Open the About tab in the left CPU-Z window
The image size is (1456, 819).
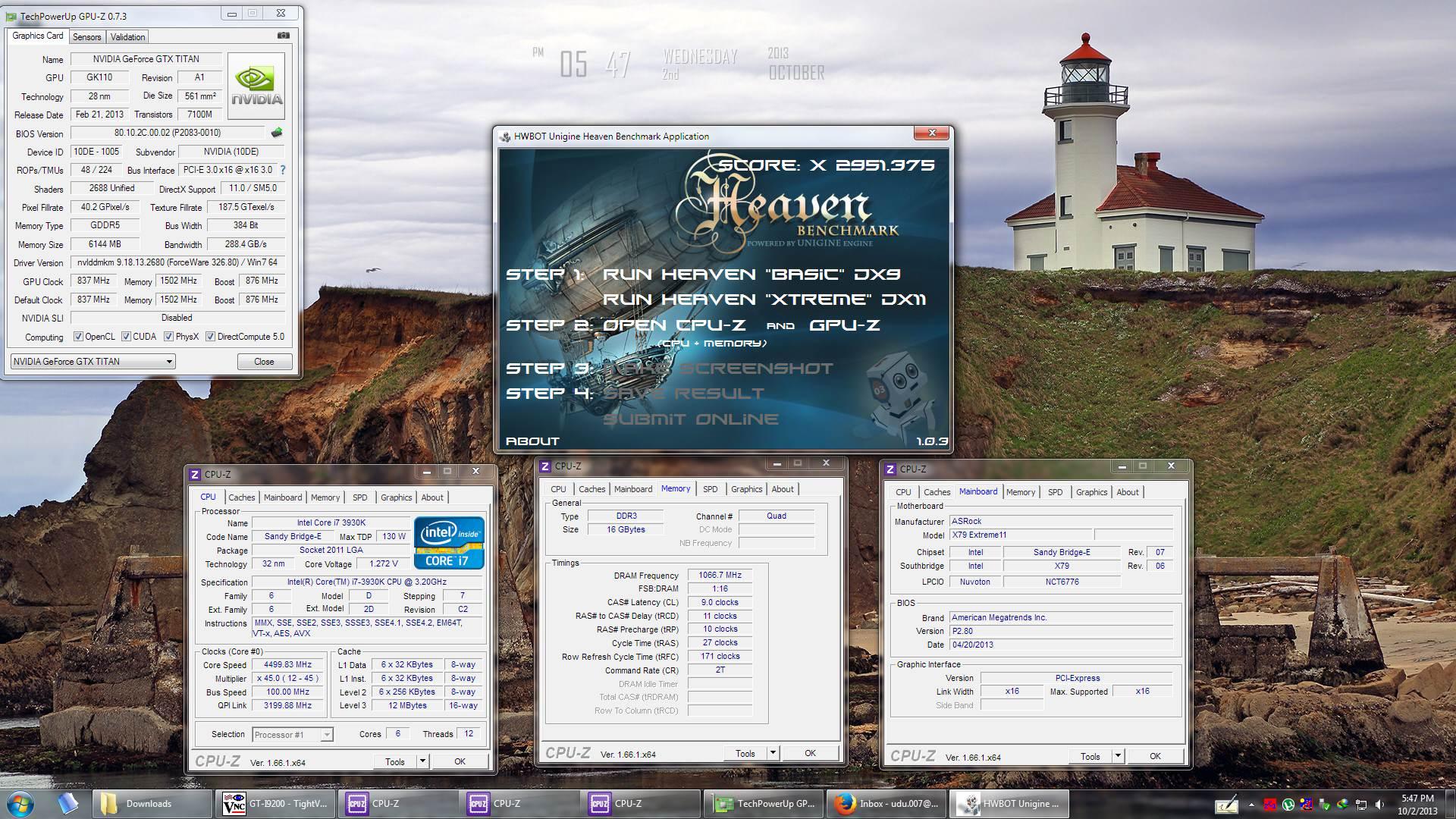tap(432, 497)
